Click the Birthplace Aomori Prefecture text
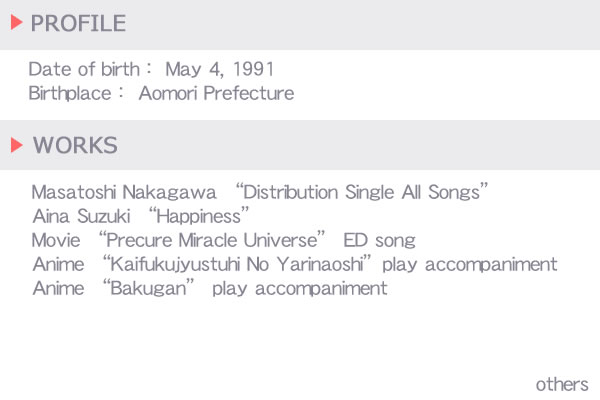Image resolution: width=600 pixels, height=400 pixels. (x=161, y=93)
